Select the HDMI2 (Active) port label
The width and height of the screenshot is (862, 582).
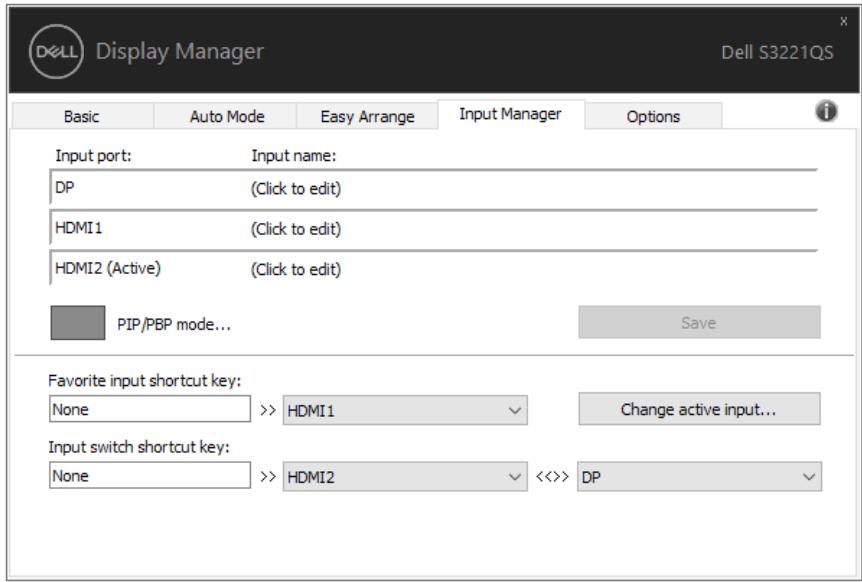coord(108,268)
